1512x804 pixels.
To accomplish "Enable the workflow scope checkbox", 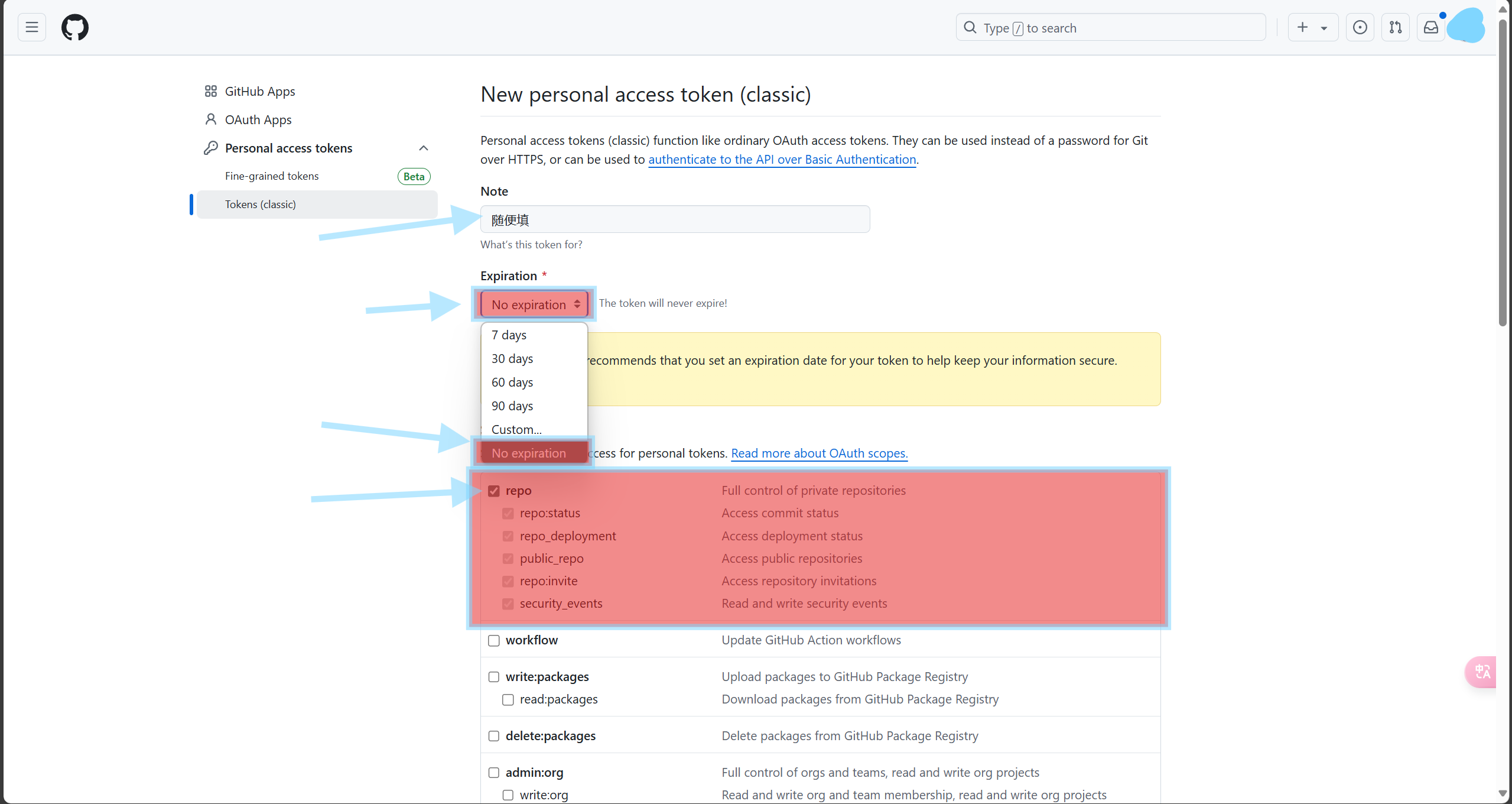I will pyautogui.click(x=494, y=641).
